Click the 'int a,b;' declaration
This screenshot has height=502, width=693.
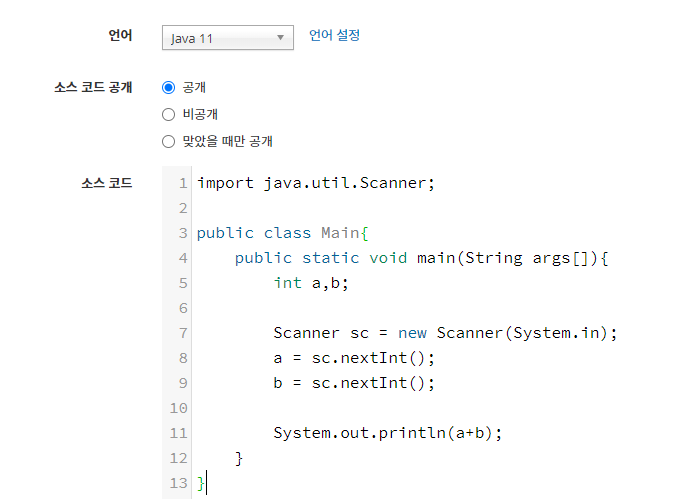[311, 283]
